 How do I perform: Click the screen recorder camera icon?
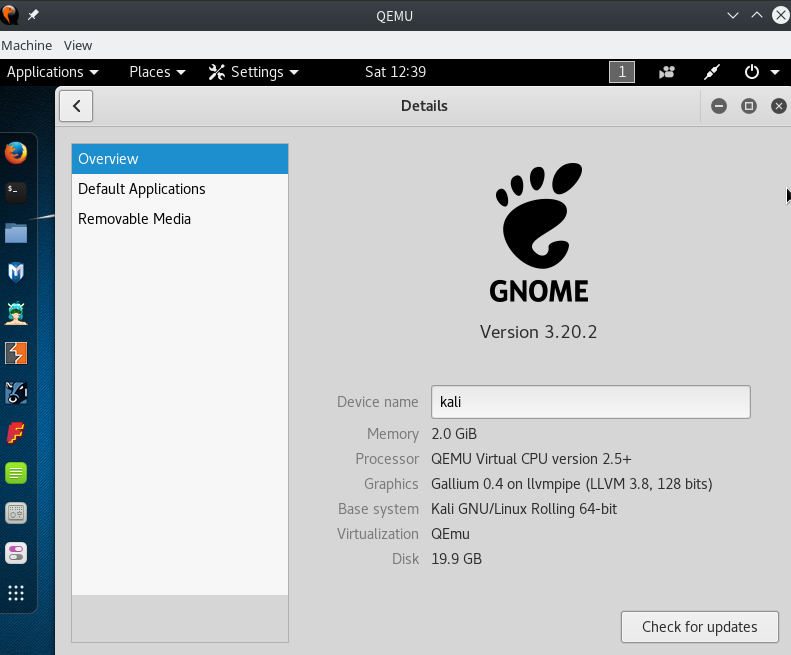(667, 72)
